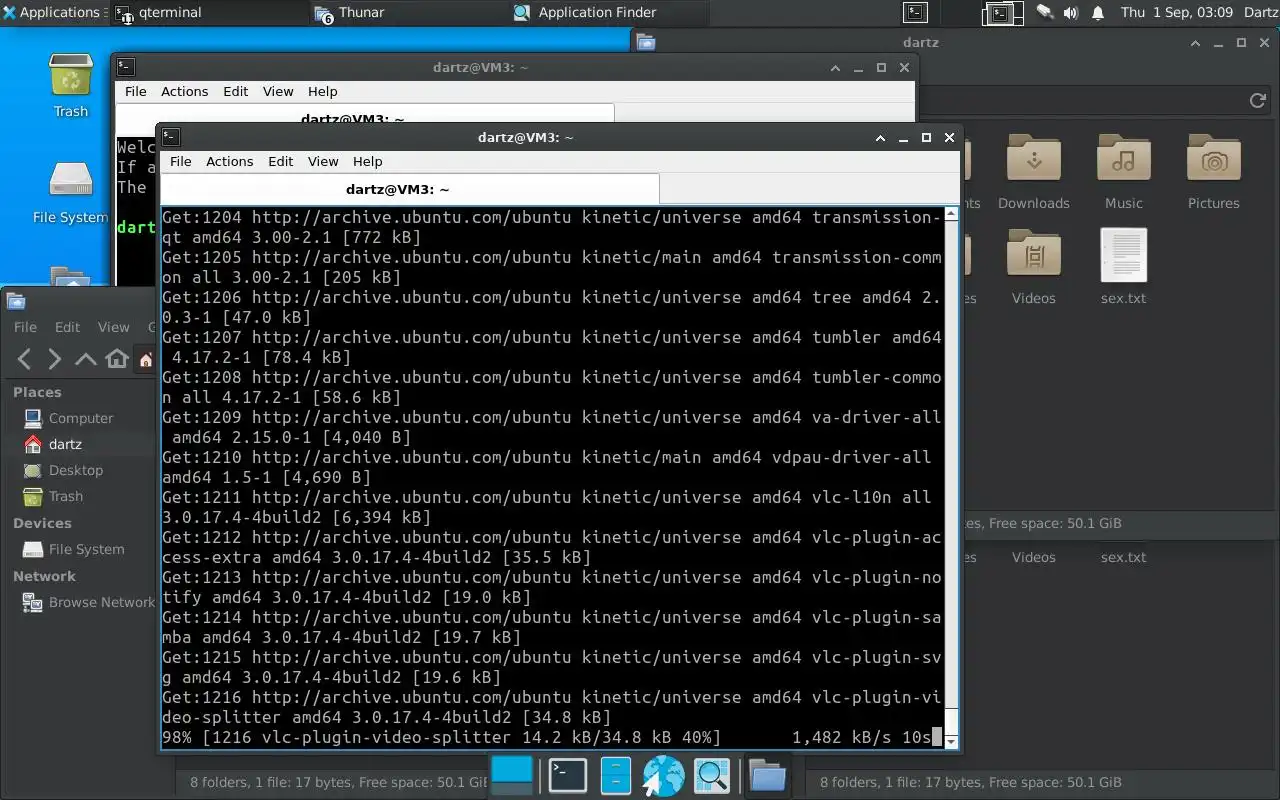Screen dimensions: 1280x800
Task: Click the front terminal window menu icon
Action: click(171, 137)
